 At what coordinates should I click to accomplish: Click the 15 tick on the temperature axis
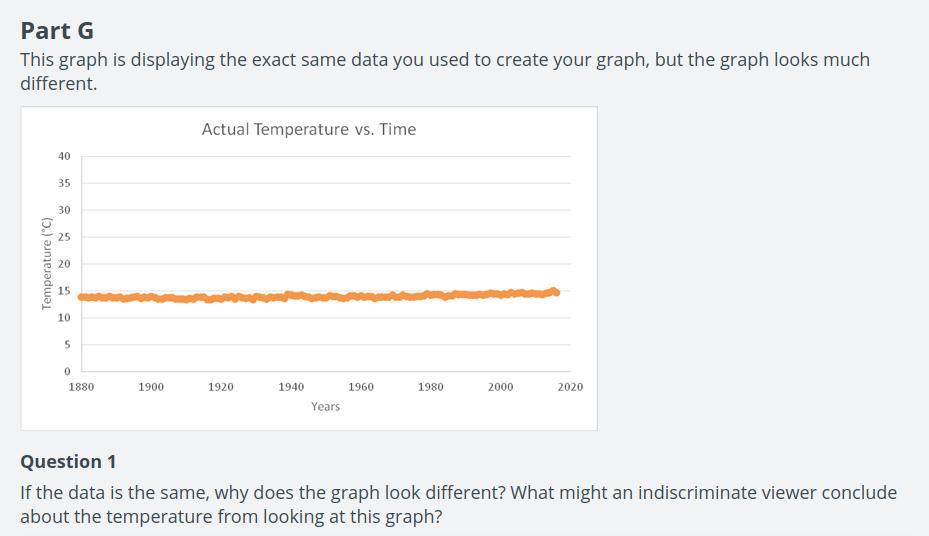64,291
